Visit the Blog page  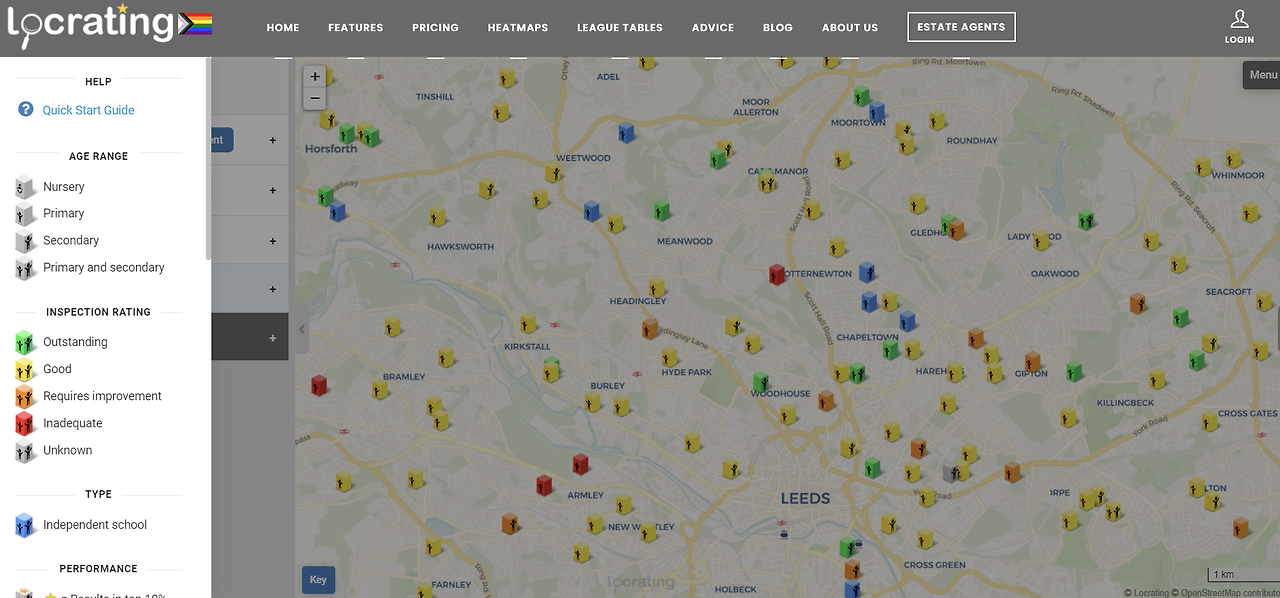coord(778,28)
